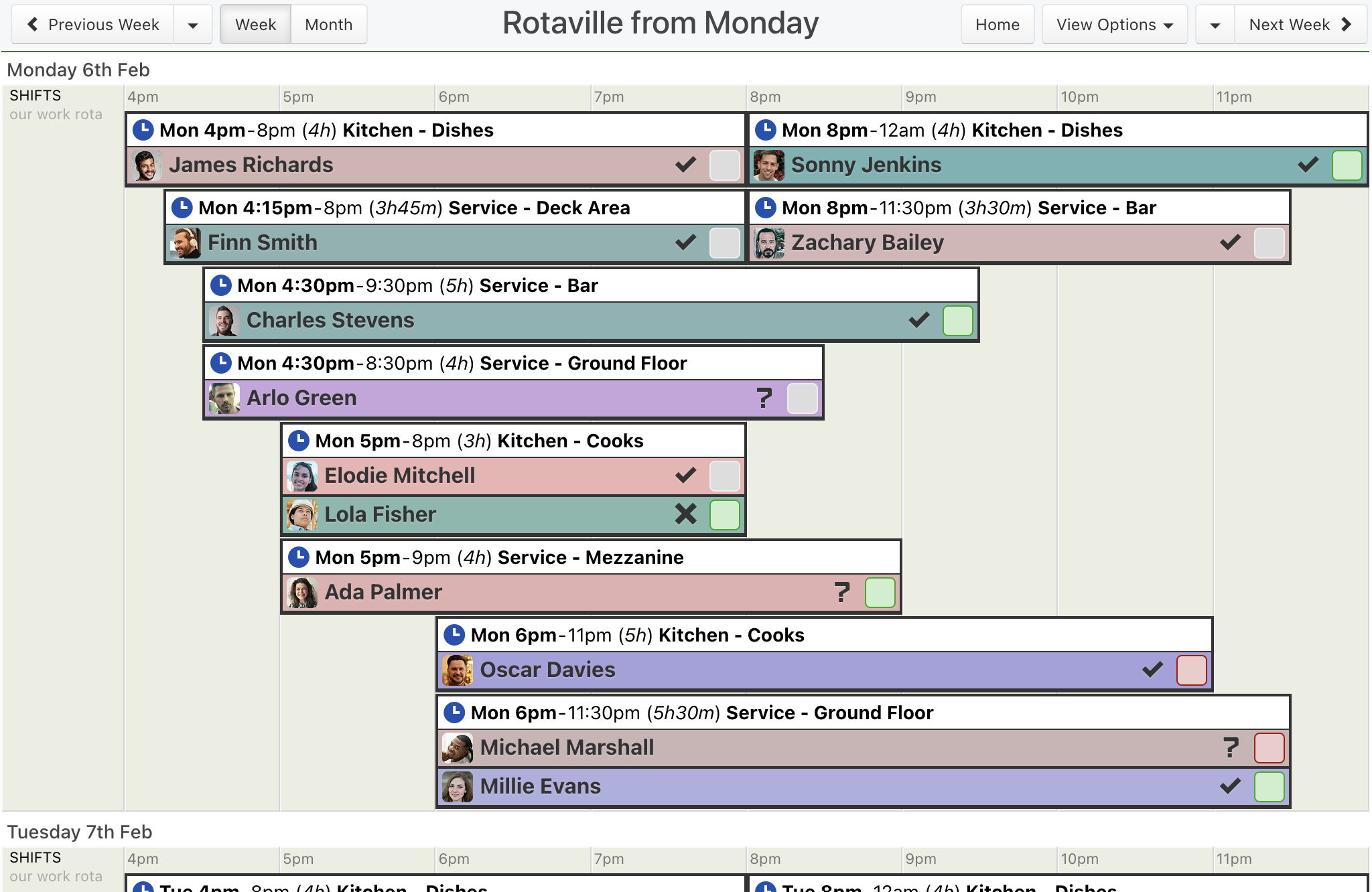Select the Week view tab
1372x892 pixels.
[x=255, y=25]
